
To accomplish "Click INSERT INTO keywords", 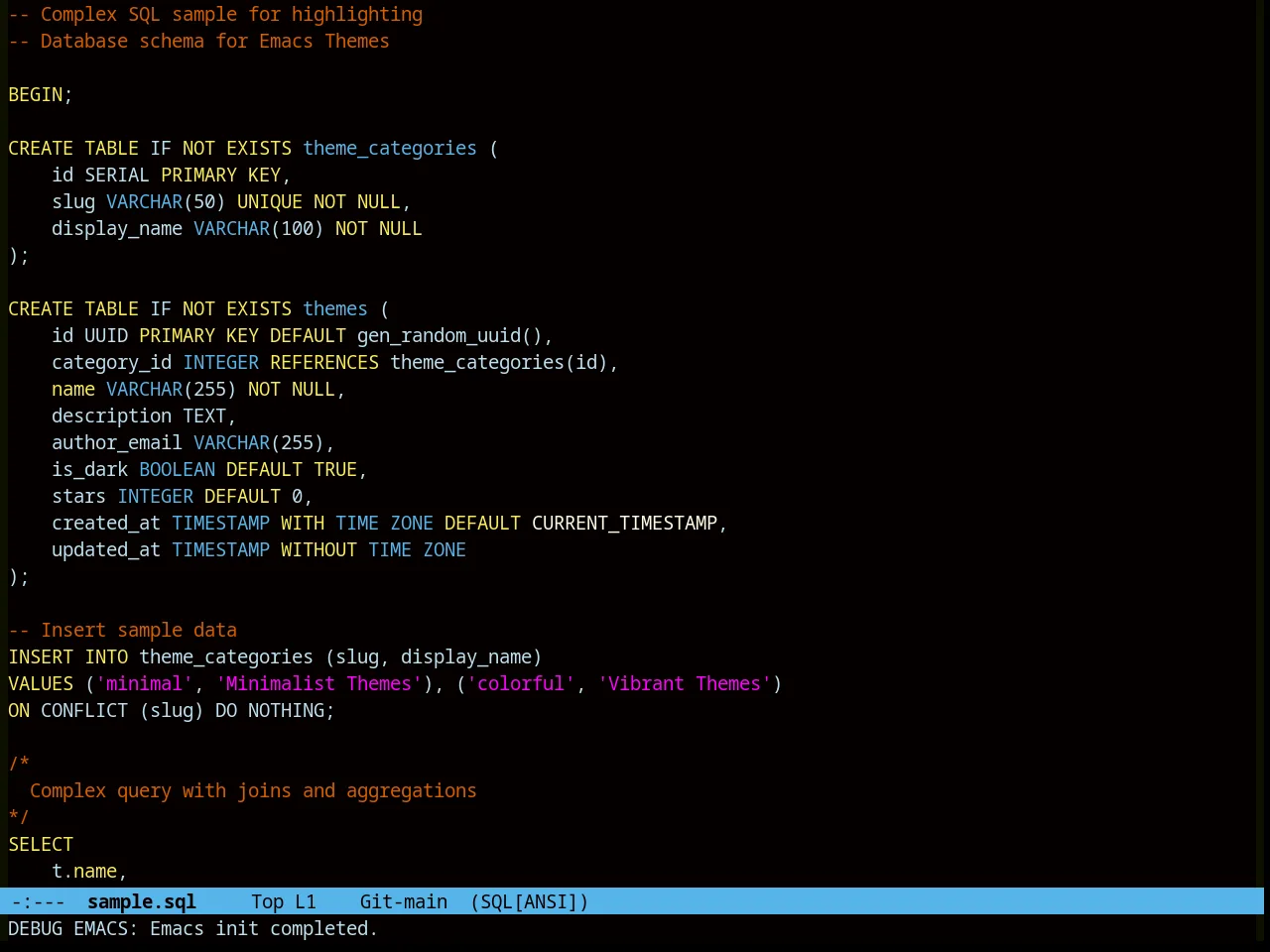I will click(x=68, y=656).
